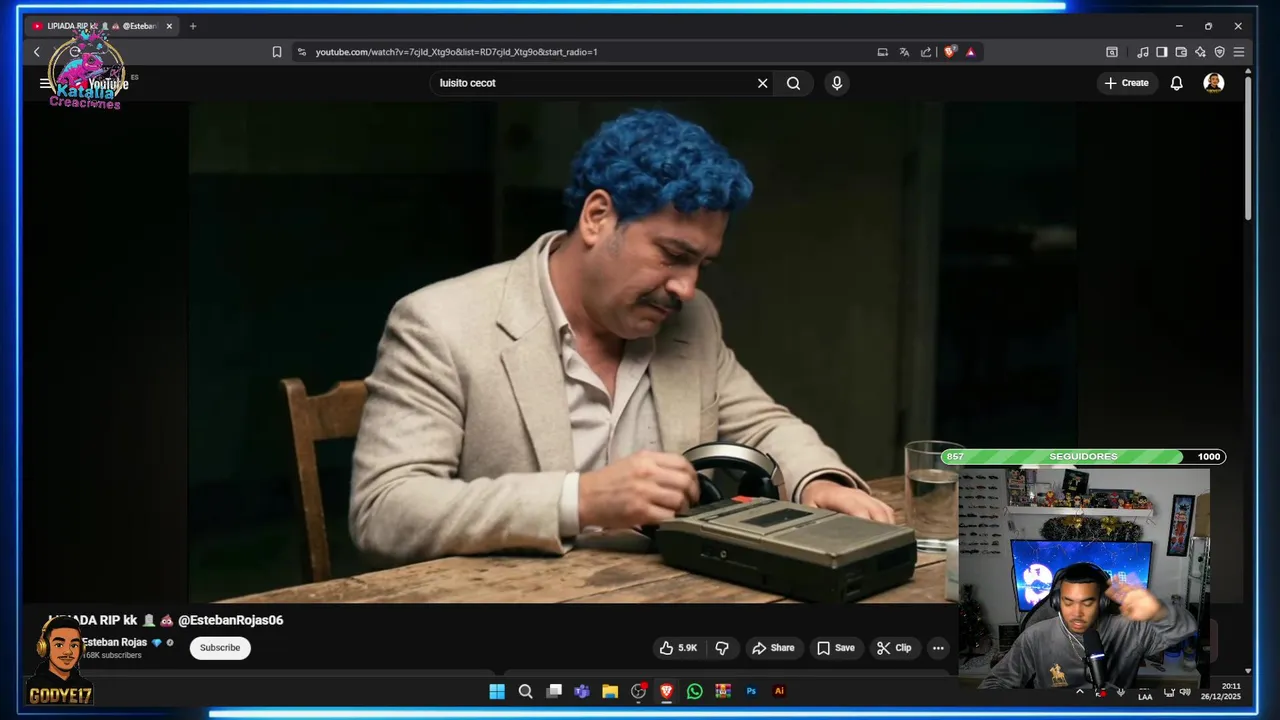1280x720 pixels.
Task: Open the music note playlist icon
Action: [1143, 52]
